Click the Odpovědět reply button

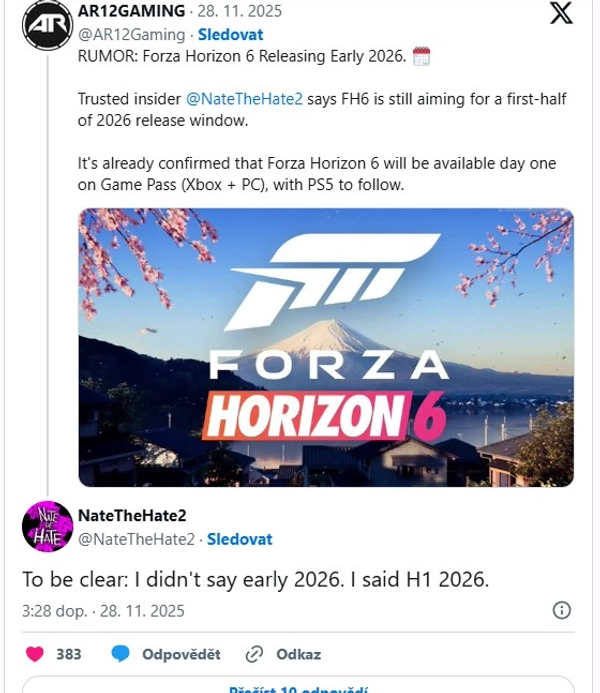tap(181, 654)
